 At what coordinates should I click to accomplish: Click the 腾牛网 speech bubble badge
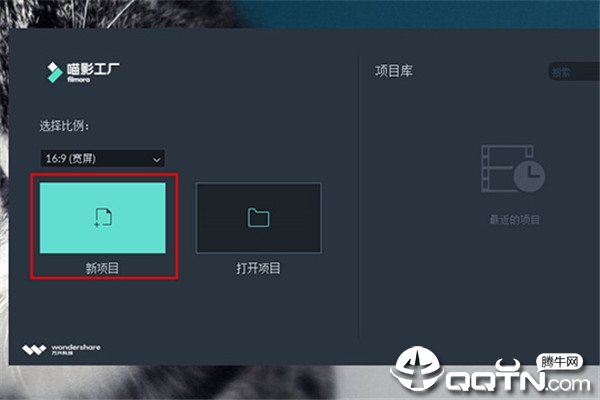coord(559,362)
